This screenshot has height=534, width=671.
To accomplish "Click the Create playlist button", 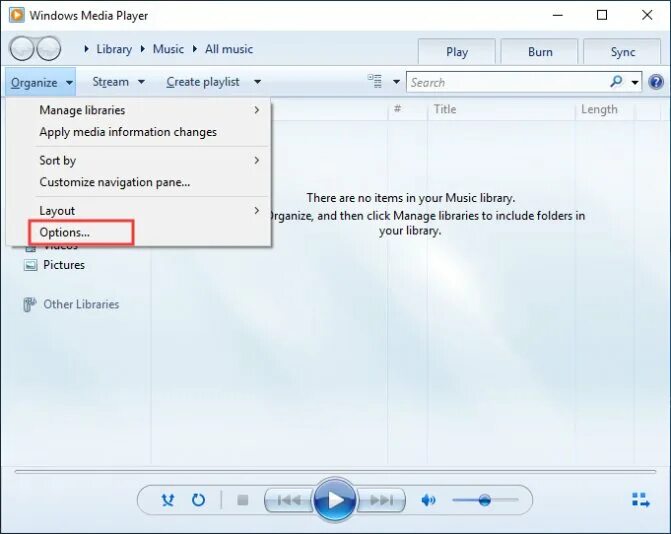I will coord(203,82).
